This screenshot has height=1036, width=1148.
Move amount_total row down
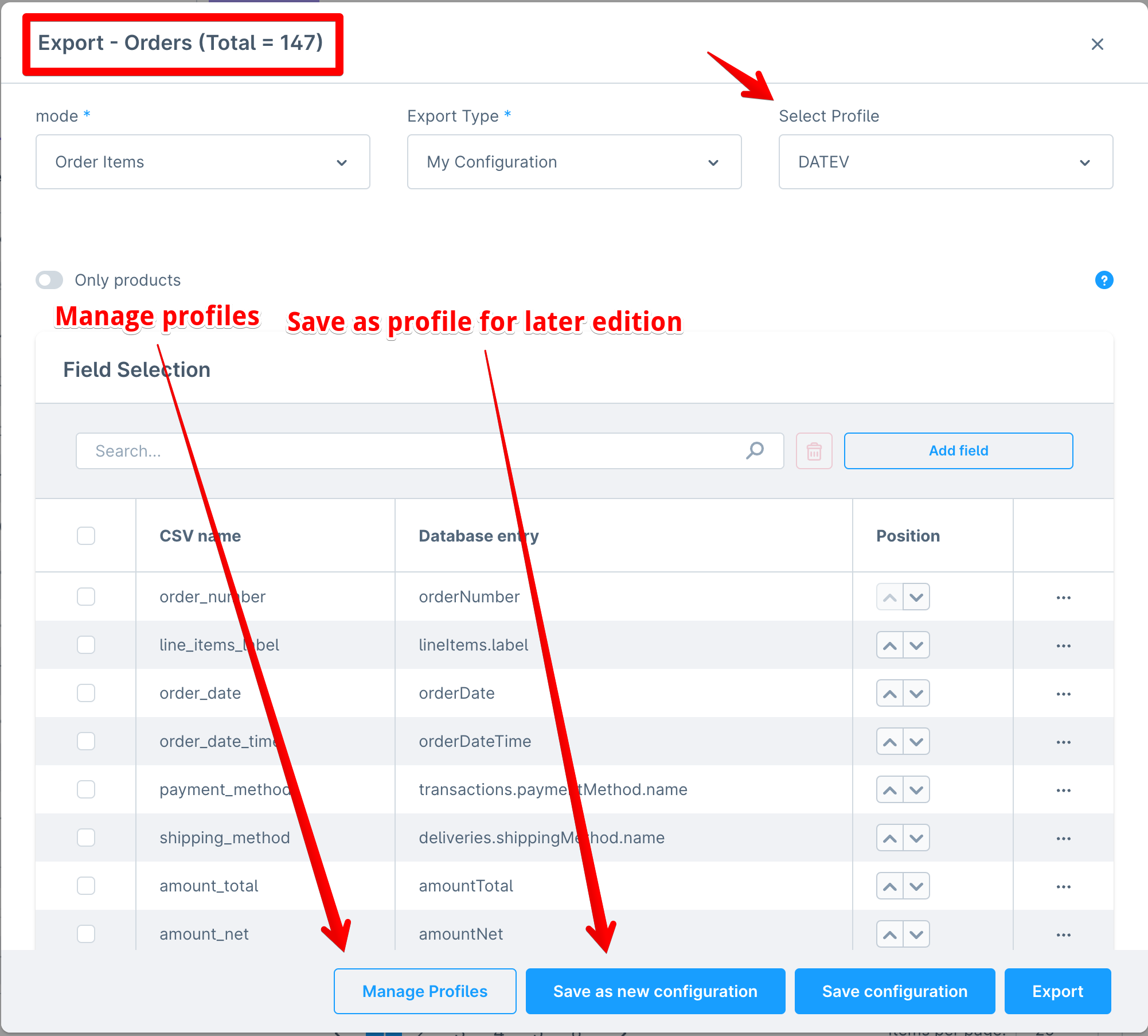click(x=916, y=886)
